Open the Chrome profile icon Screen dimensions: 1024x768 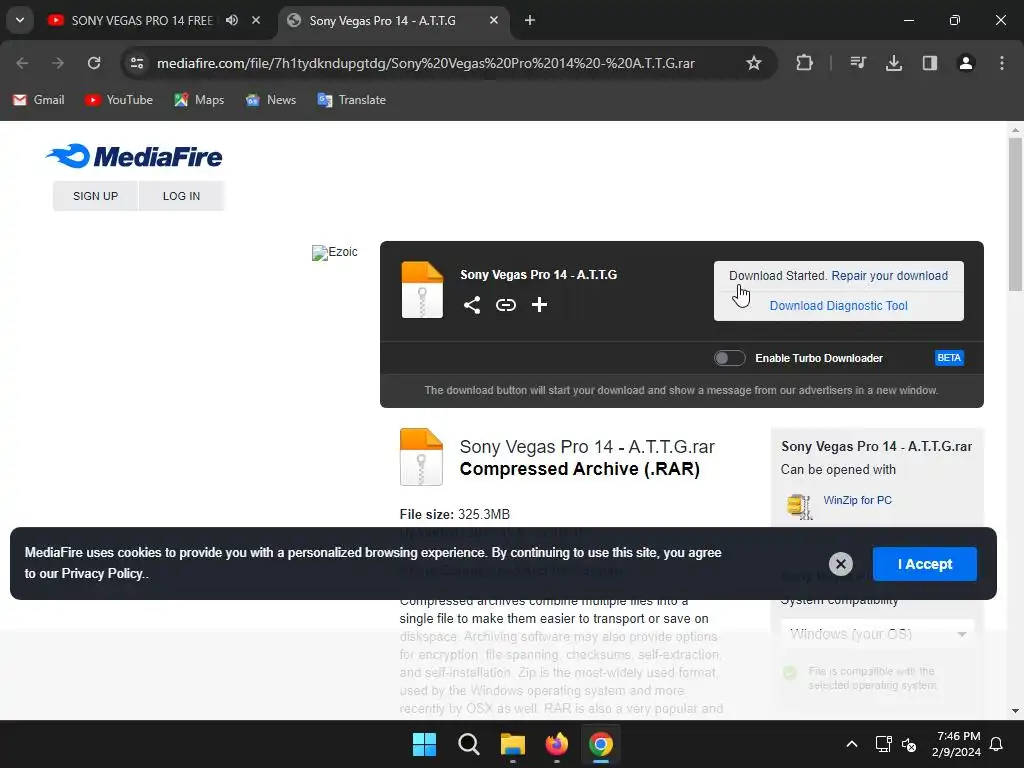966,63
